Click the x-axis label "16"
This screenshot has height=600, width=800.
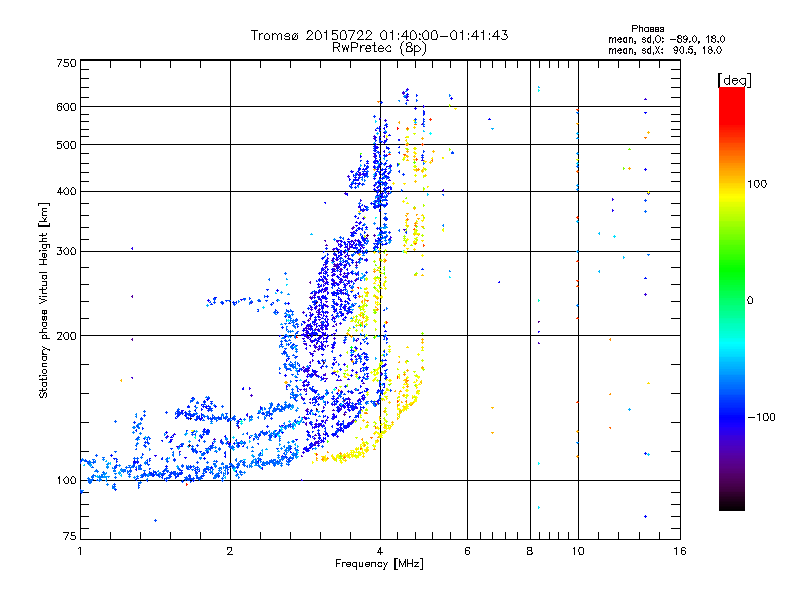680,551
